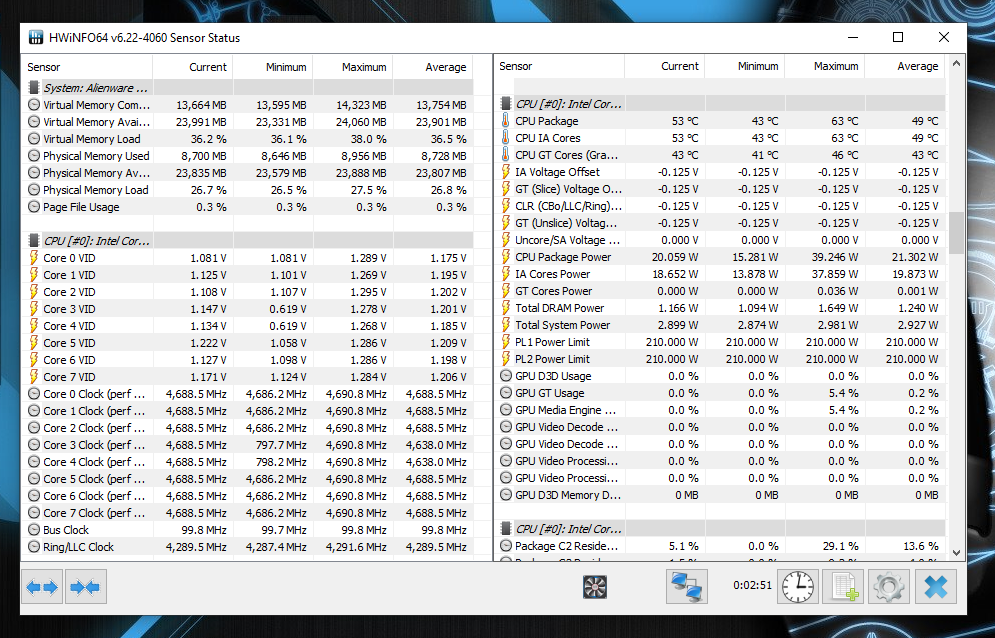Click the CPU Package thermometer icon
Image resolution: width=995 pixels, height=638 pixels.
[506, 121]
